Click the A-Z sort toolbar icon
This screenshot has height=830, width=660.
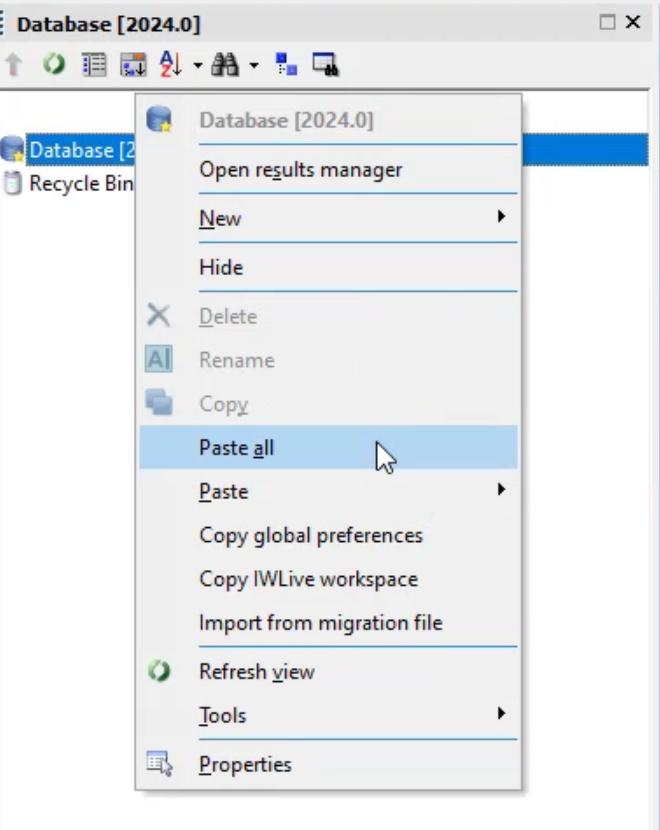point(171,64)
